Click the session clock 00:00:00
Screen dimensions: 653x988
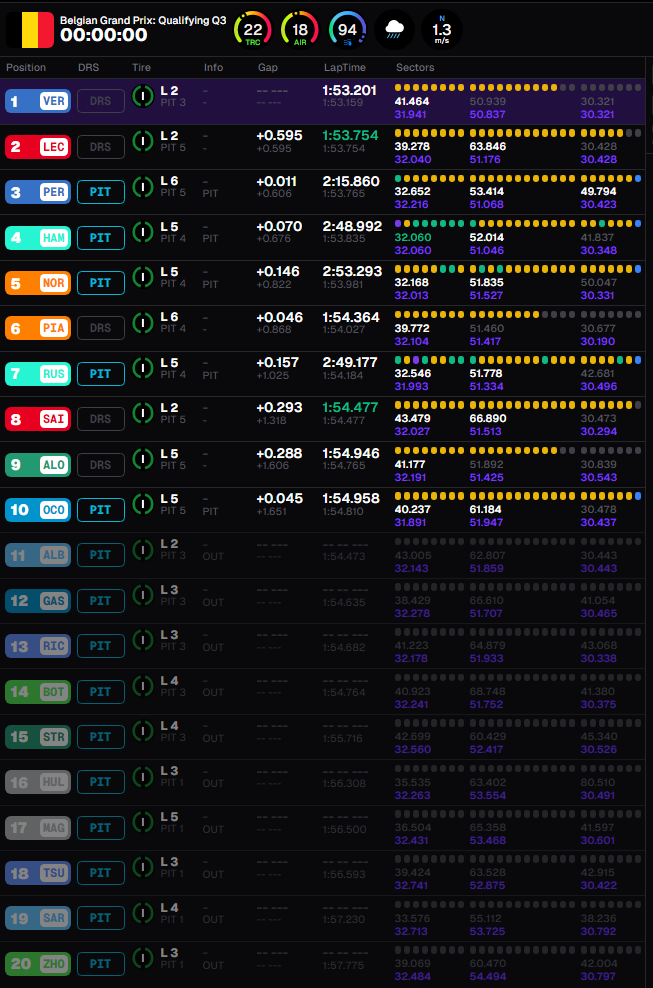pos(104,35)
